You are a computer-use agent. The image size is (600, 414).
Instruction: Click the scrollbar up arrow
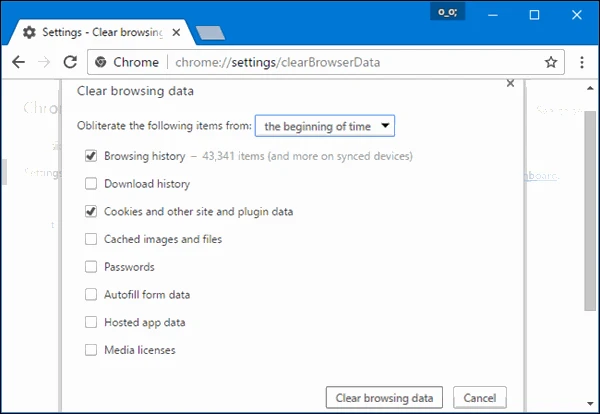(590, 88)
